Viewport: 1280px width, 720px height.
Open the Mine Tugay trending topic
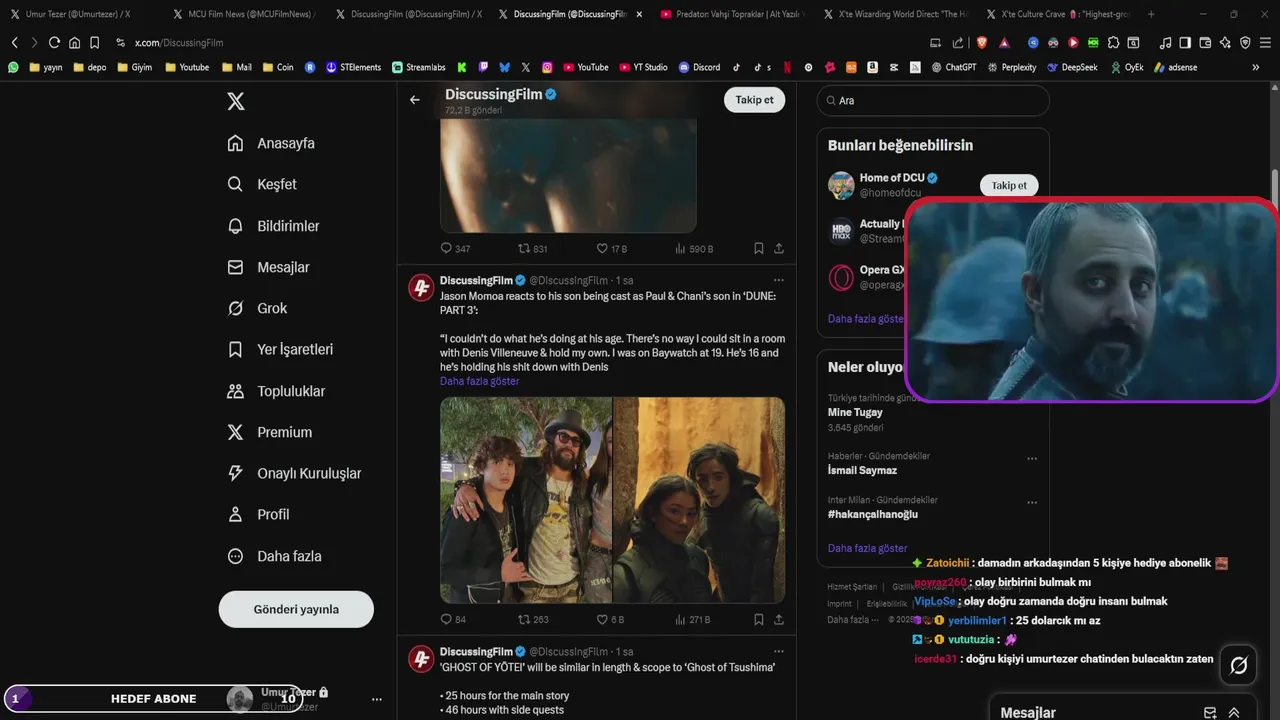855,412
